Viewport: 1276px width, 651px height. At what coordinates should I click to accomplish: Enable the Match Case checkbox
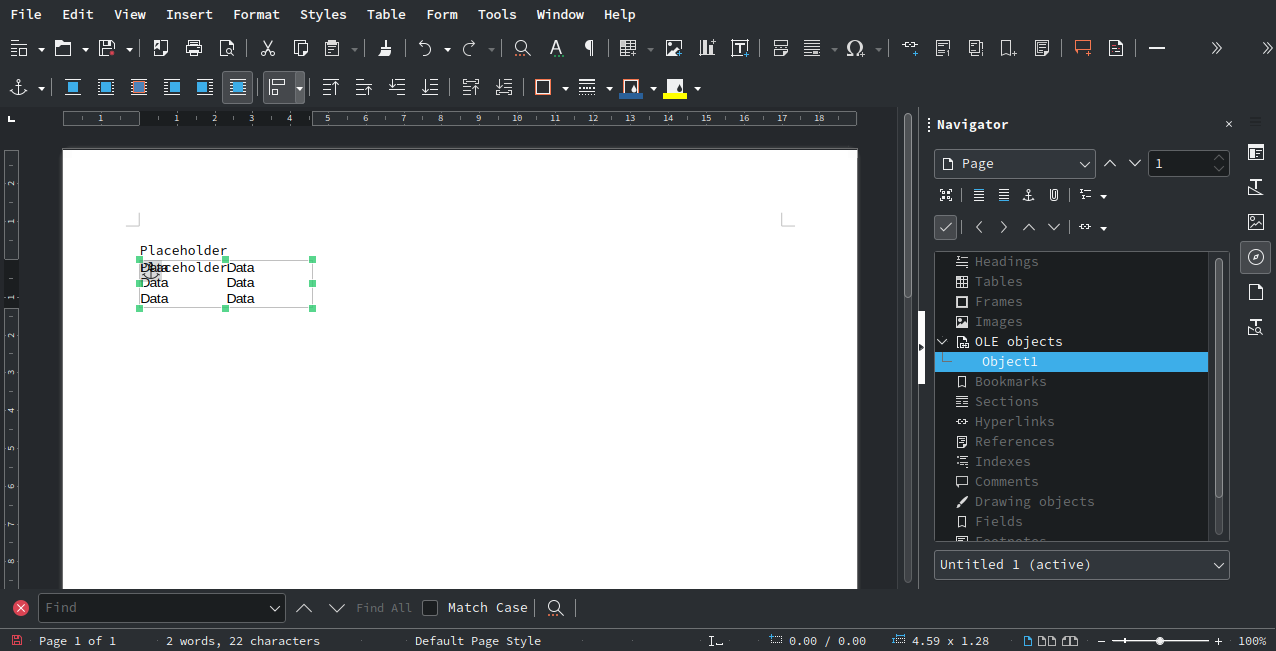(430, 608)
